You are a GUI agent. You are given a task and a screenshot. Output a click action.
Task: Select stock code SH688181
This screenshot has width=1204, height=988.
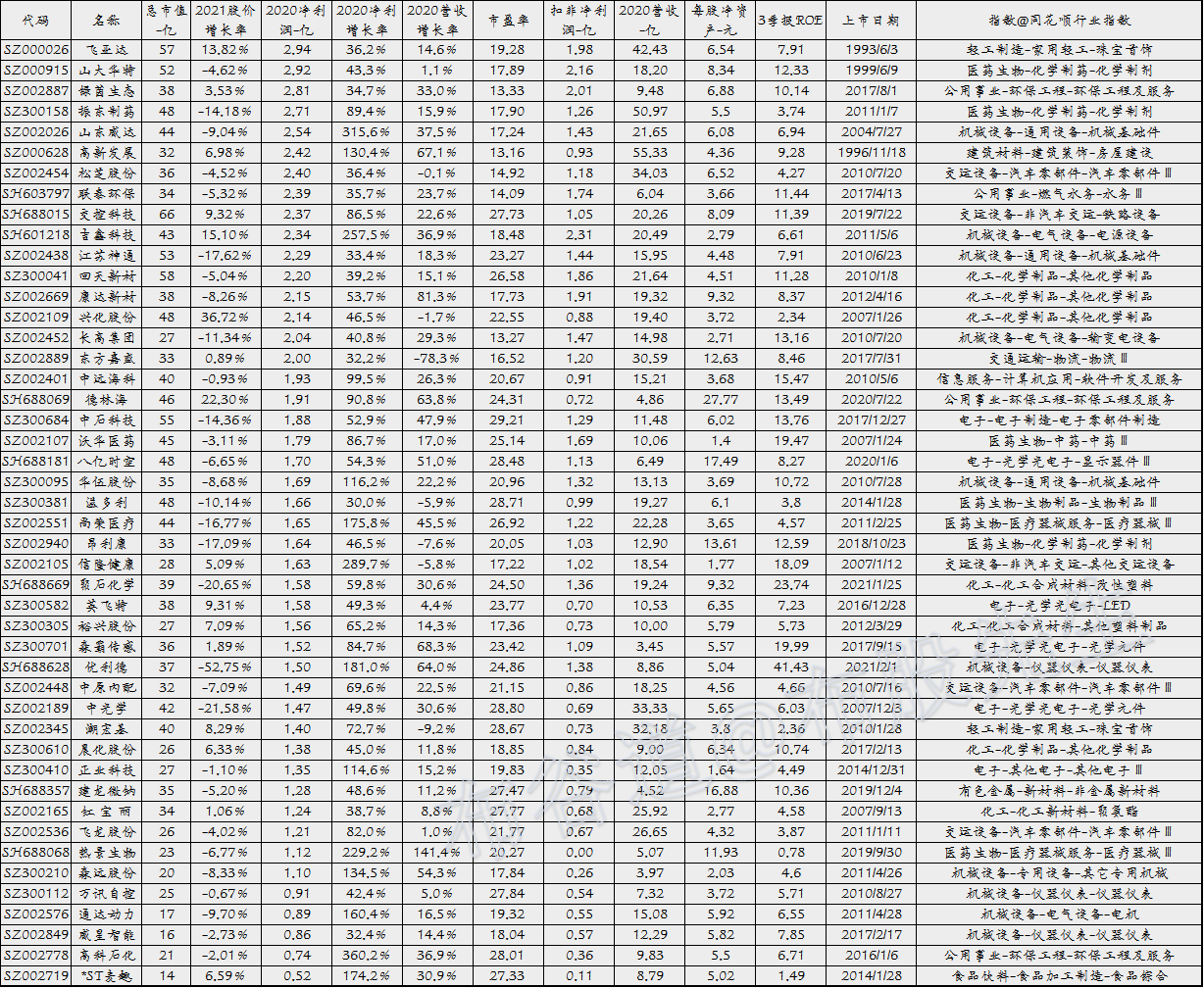click(35, 462)
